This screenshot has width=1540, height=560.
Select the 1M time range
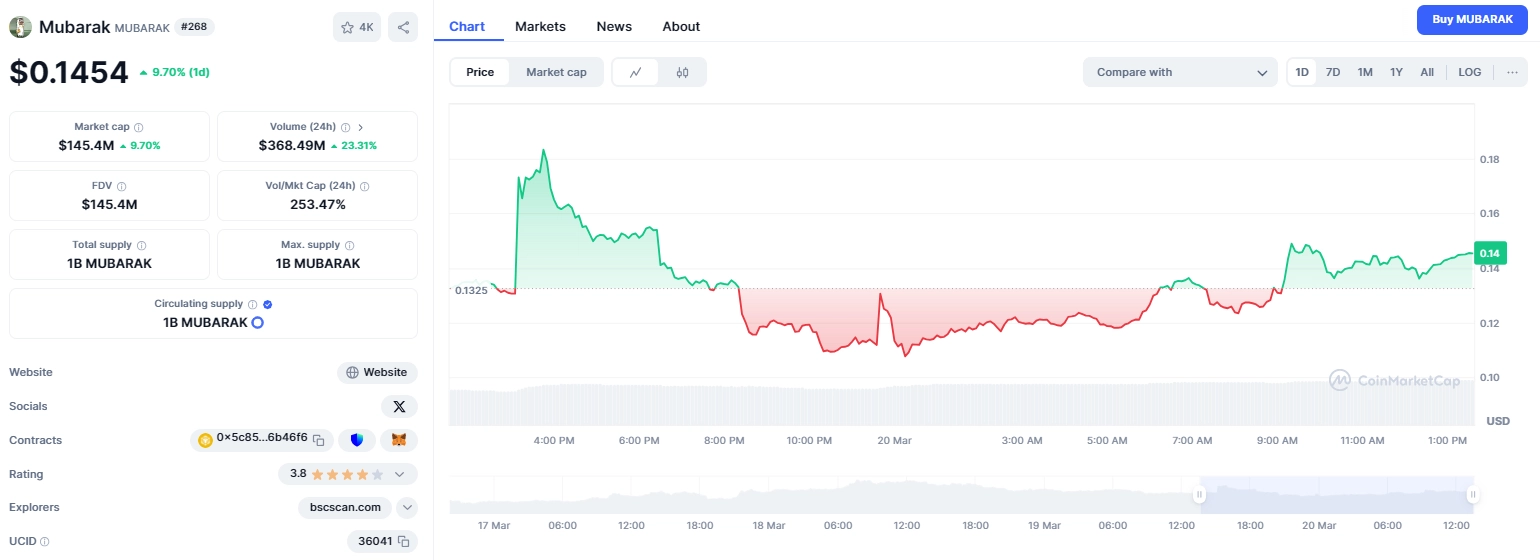pyautogui.click(x=1365, y=72)
